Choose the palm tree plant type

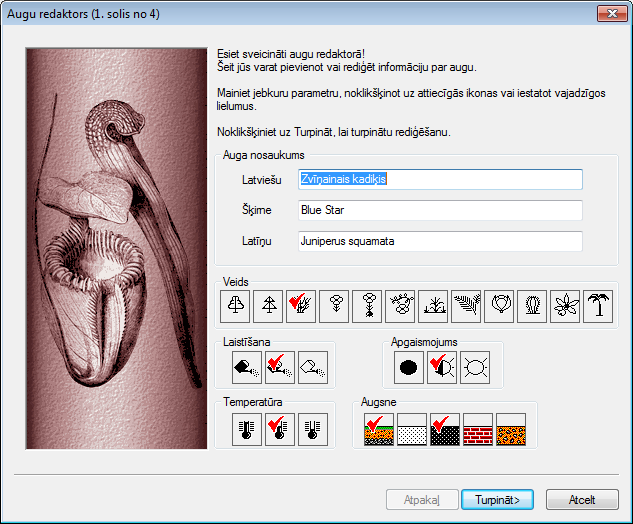(598, 307)
